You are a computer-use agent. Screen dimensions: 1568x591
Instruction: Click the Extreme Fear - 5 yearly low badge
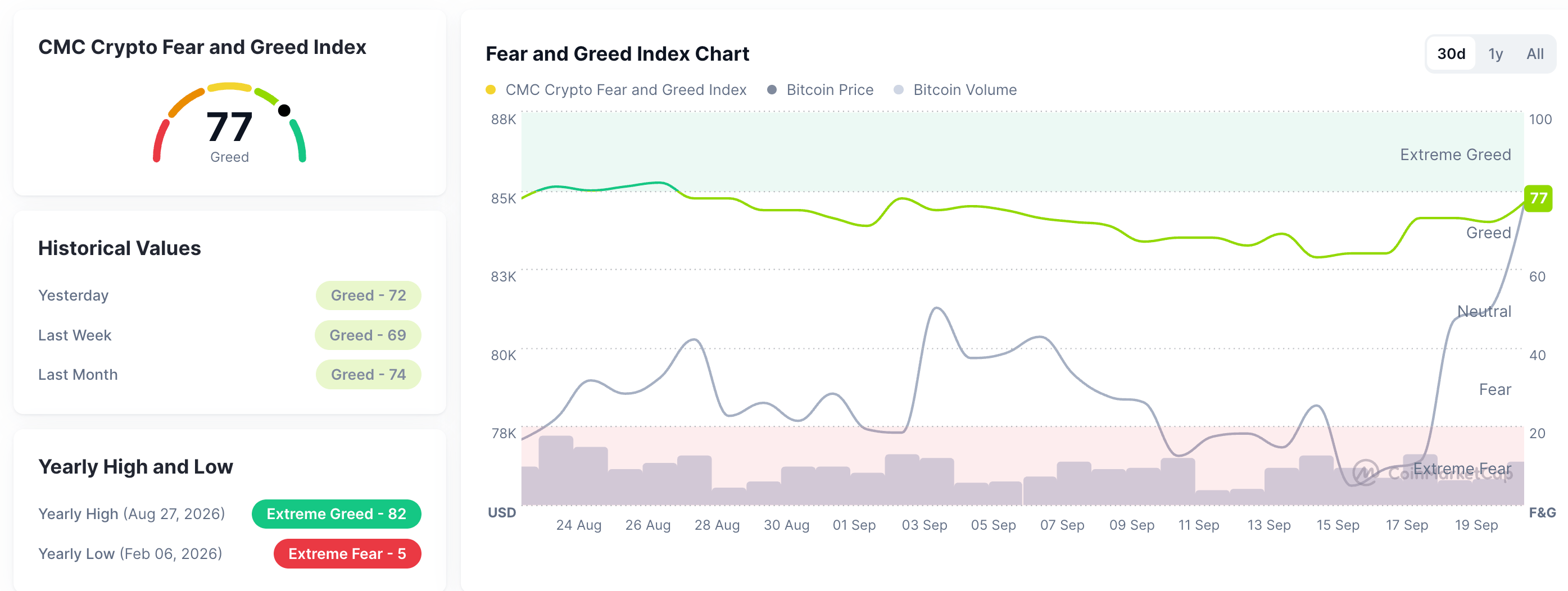click(x=347, y=553)
